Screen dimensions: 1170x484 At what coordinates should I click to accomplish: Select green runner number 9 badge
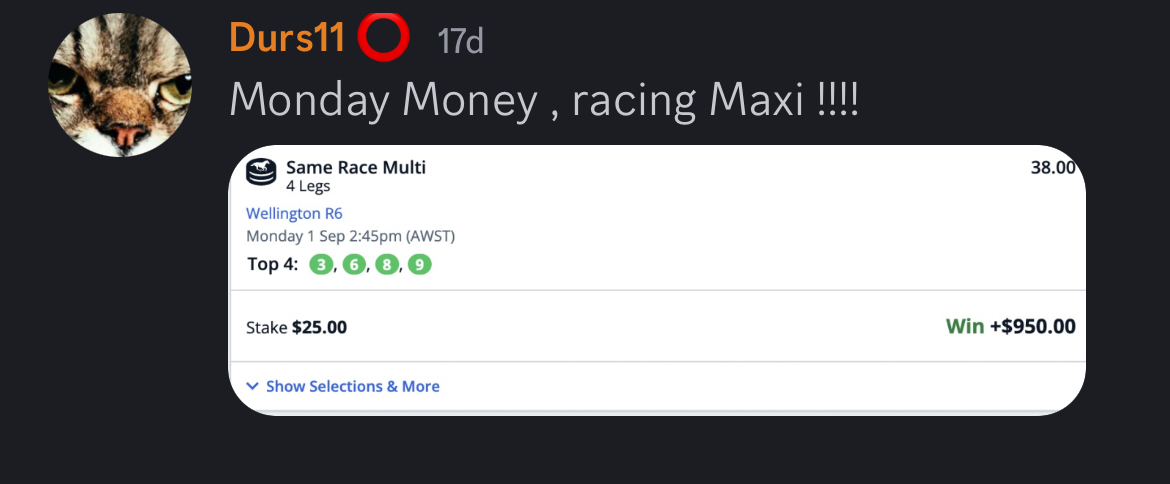coord(420,265)
